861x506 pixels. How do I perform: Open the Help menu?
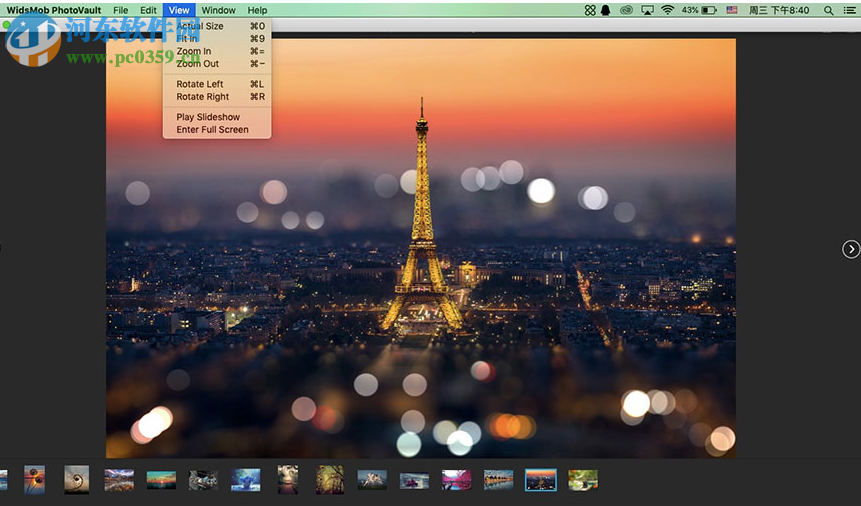[x=257, y=10]
